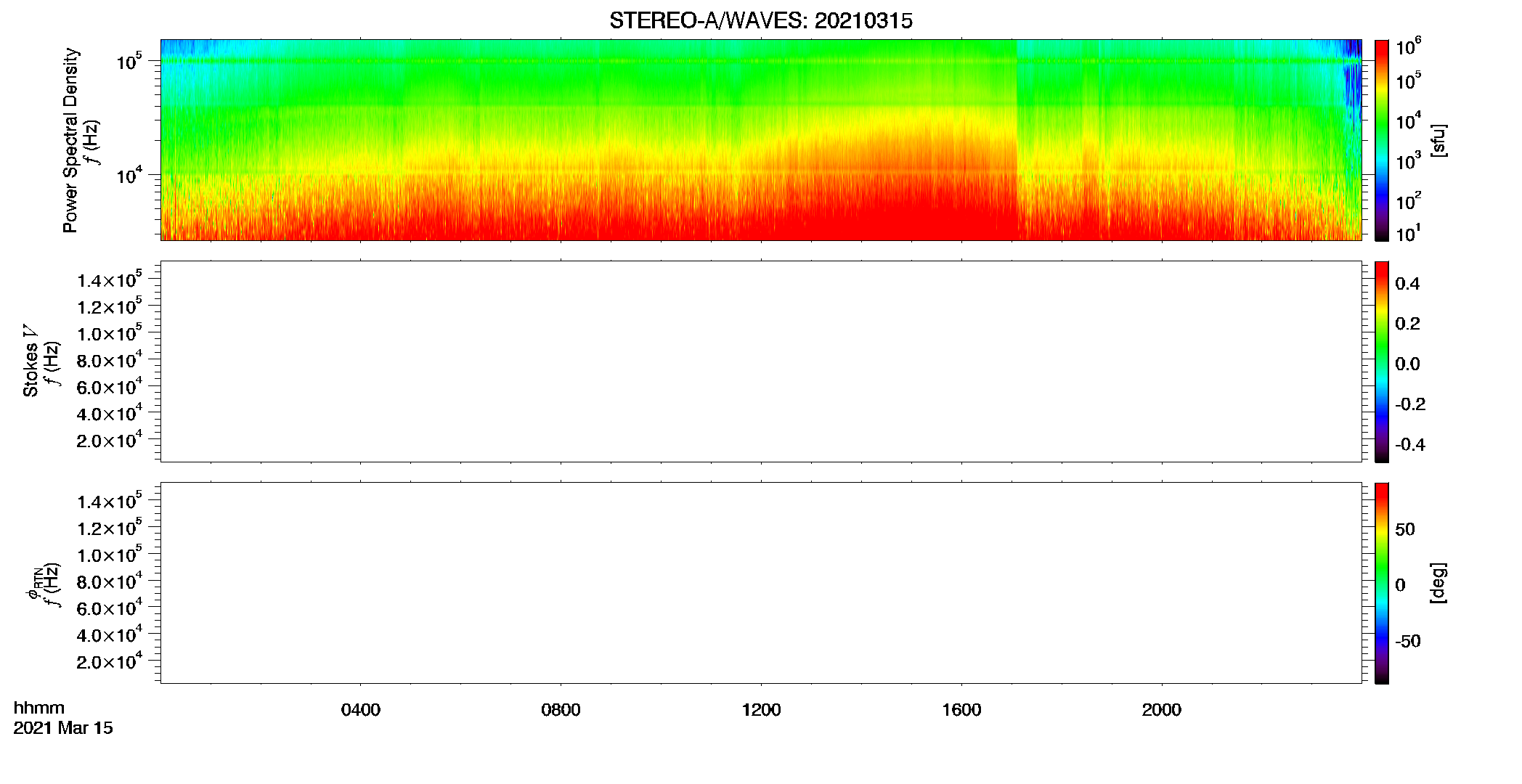
Task: Click the Power Spectral Density axis label
Action: coord(70,140)
